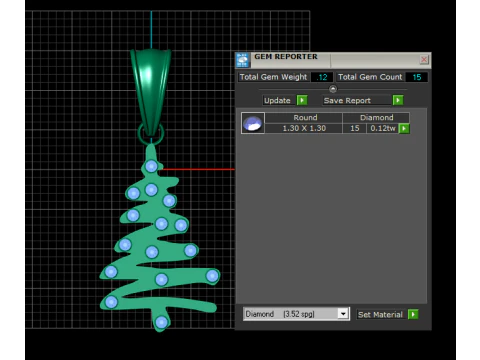The height and width of the screenshot is (360, 480).
Task: Select the topmost gem on the tree
Action: 151,166
